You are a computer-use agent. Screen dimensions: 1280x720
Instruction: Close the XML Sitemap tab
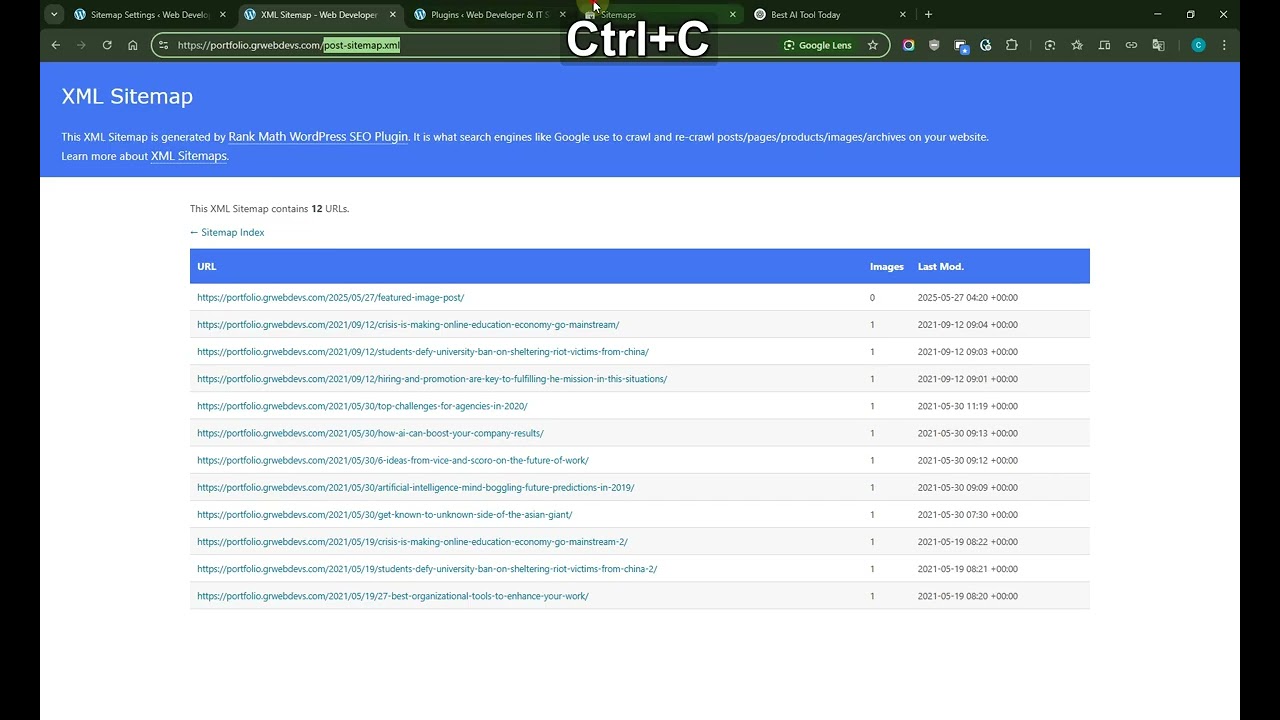(x=392, y=15)
